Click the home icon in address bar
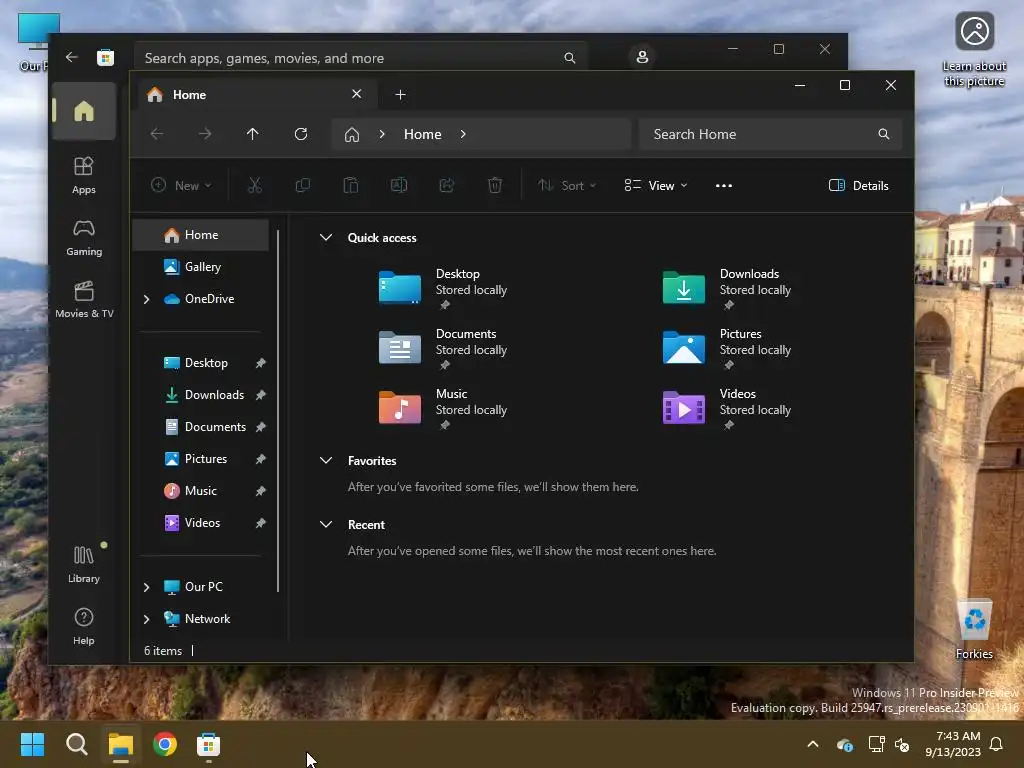Viewport: 1024px width, 768px height. pos(352,135)
